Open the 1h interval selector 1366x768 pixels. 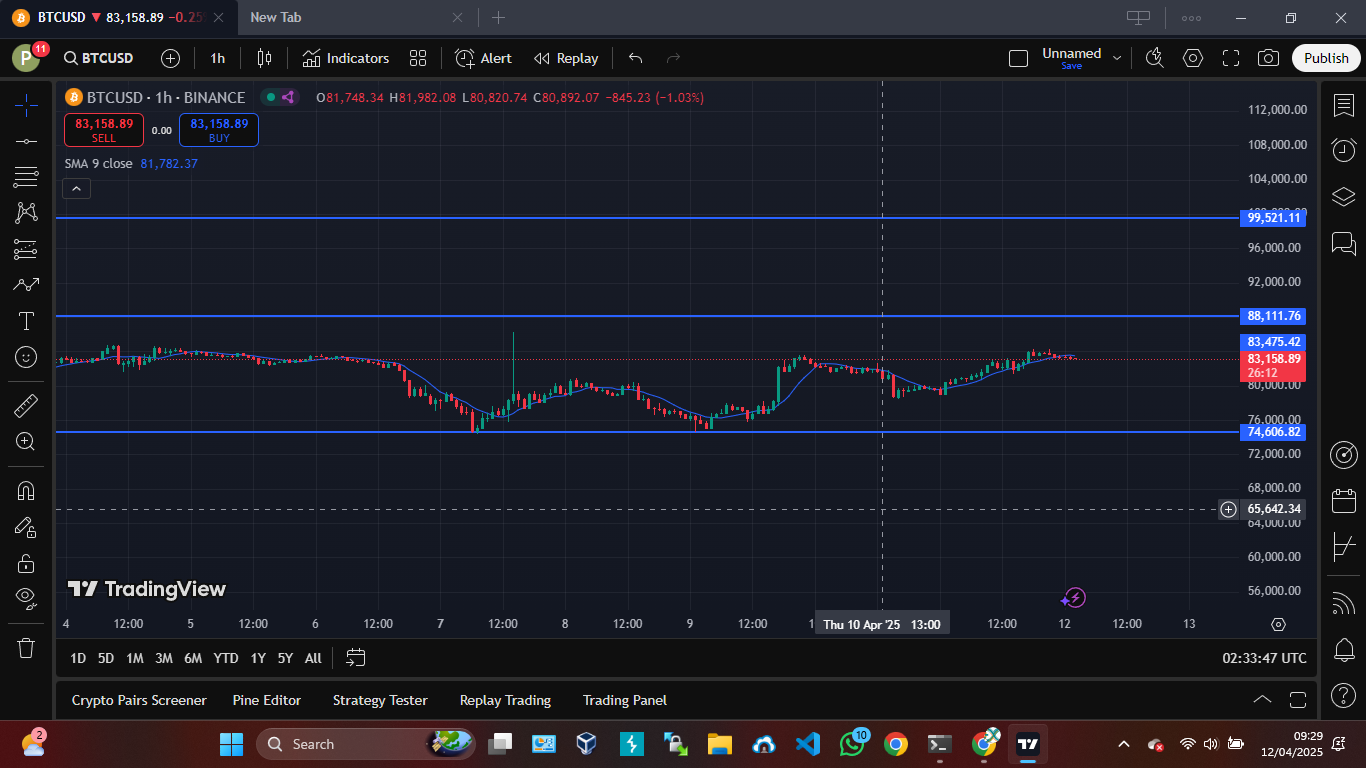217,58
